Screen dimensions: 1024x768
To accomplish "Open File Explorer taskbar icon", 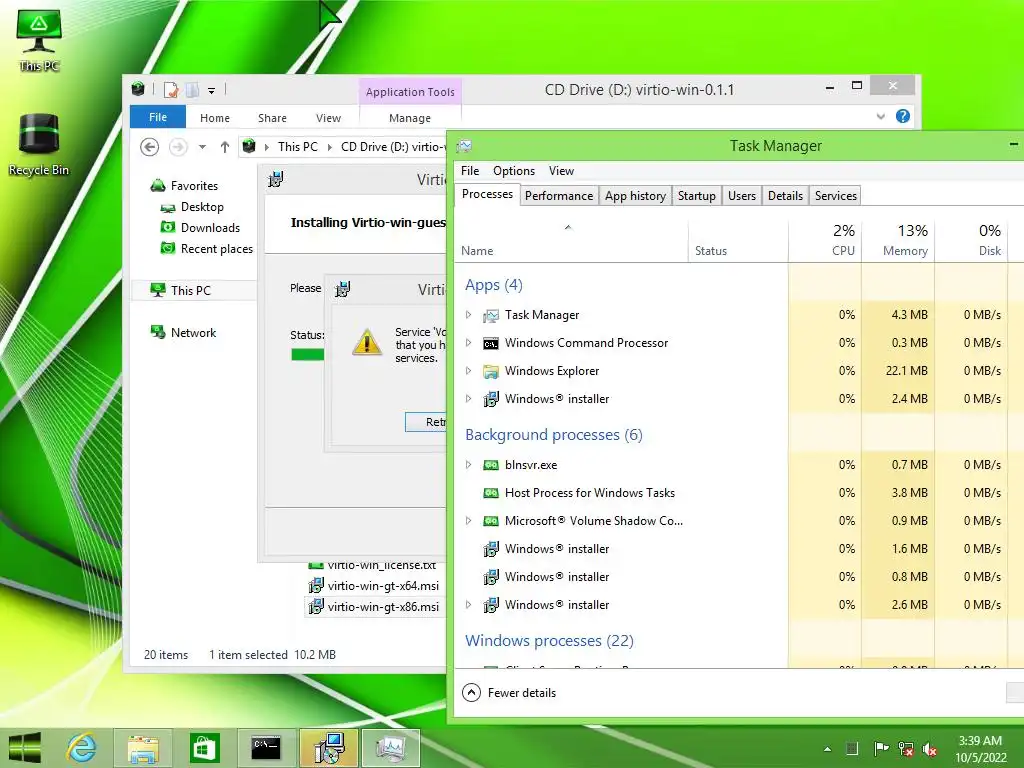I will pos(143,748).
